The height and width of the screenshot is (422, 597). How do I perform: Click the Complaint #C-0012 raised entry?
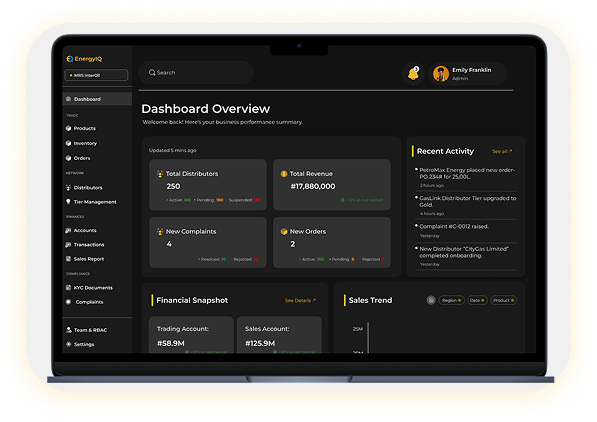click(466, 231)
